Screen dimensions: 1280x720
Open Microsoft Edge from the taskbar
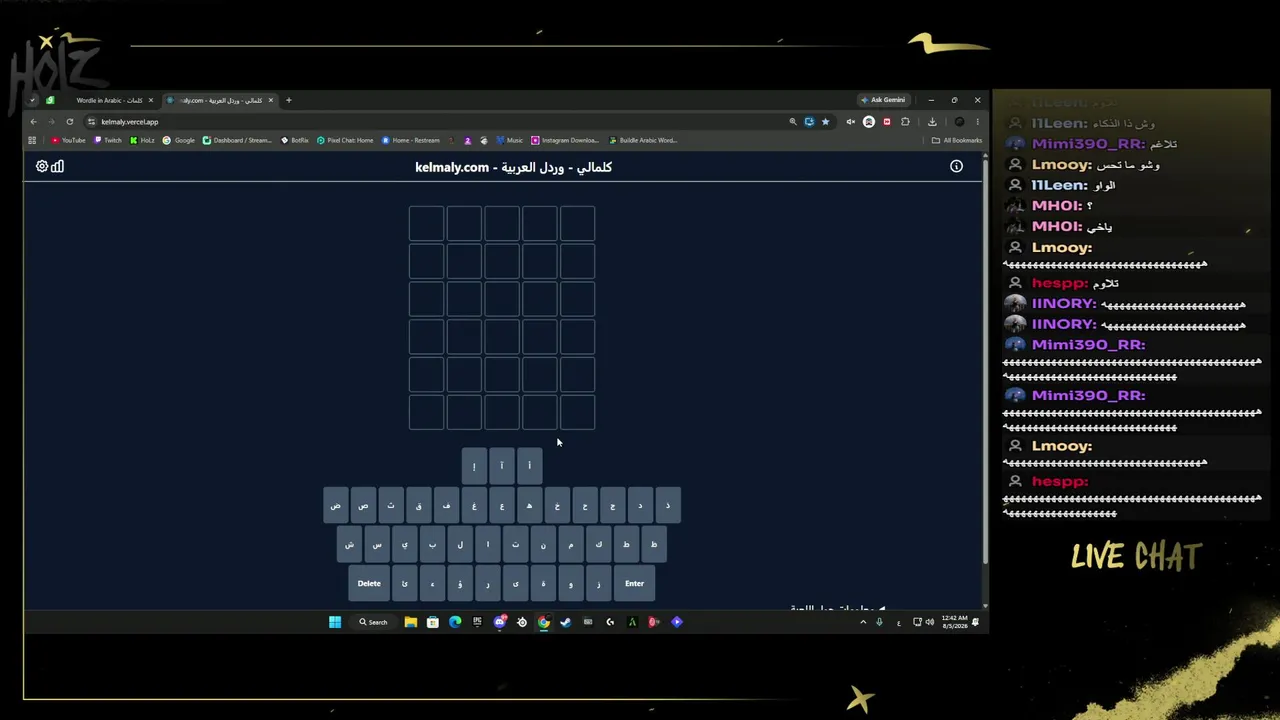point(455,622)
